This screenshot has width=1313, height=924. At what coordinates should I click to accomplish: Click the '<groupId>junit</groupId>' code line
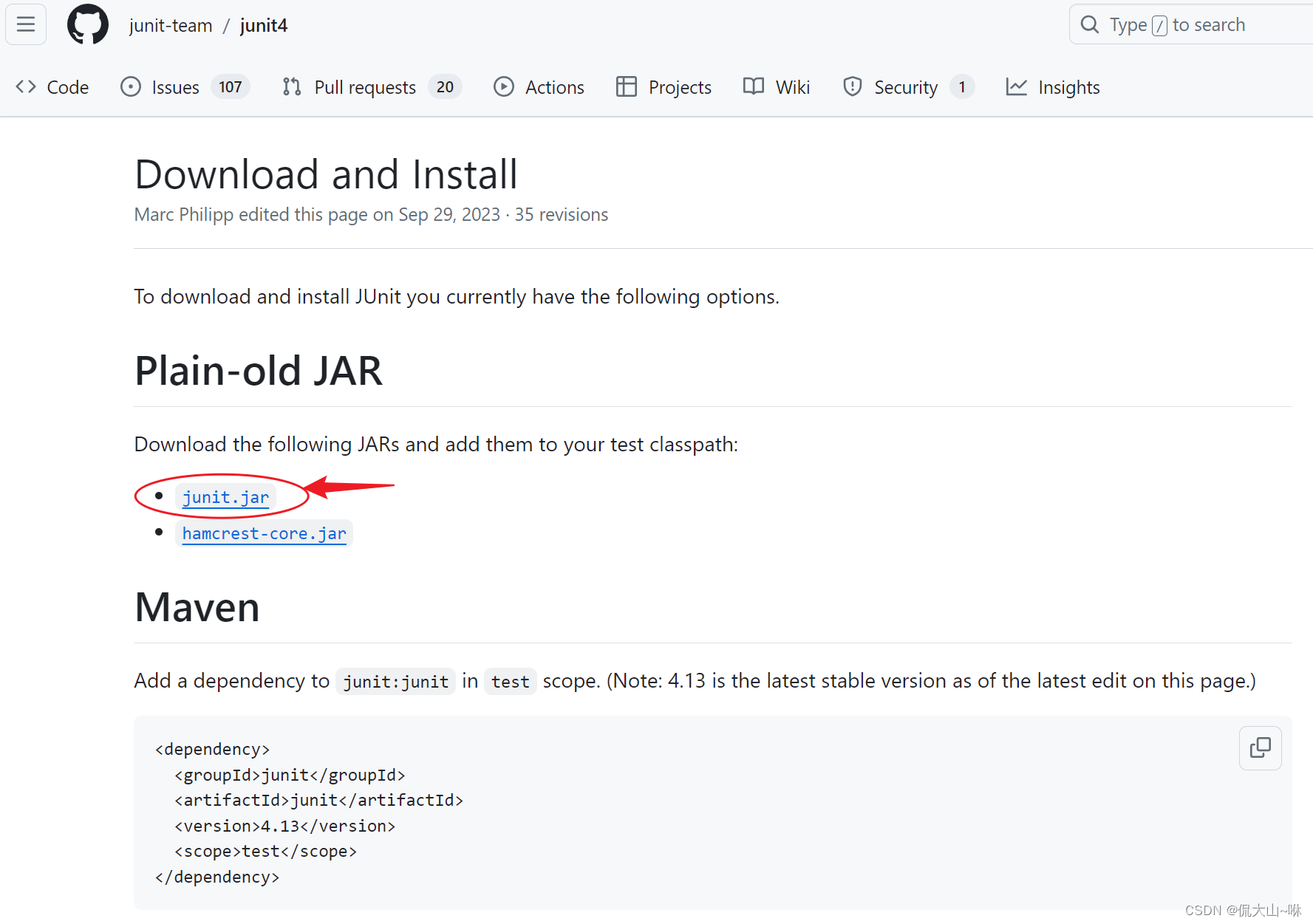290,775
